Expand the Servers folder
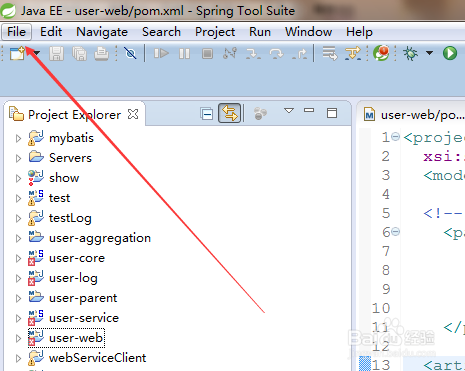The height and width of the screenshot is (371, 465). pos(18,158)
